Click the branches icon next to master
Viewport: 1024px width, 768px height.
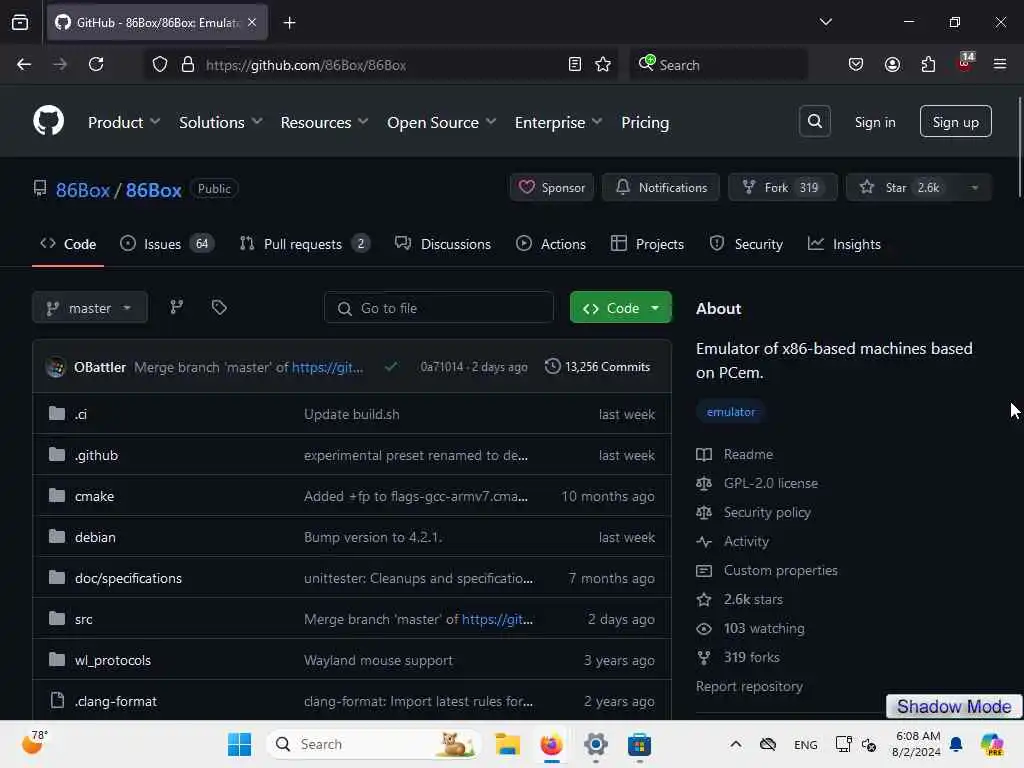[176, 307]
